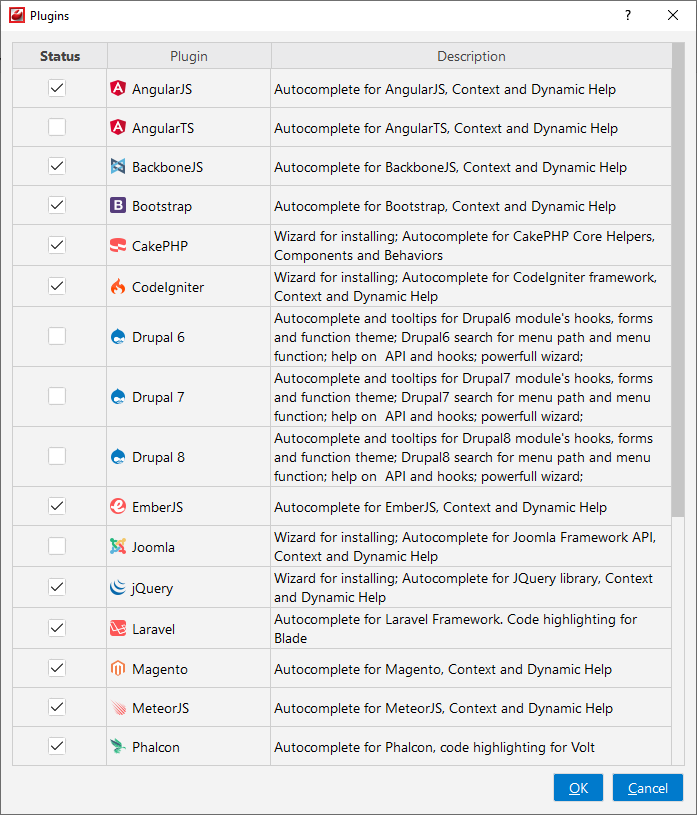697x815 pixels.
Task: Click the AngularJS plugin icon
Action: 118,88
